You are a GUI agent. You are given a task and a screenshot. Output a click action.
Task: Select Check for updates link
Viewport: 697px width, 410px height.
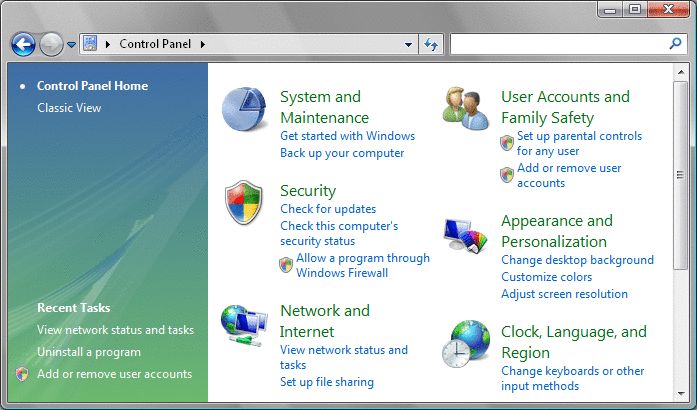click(x=328, y=209)
